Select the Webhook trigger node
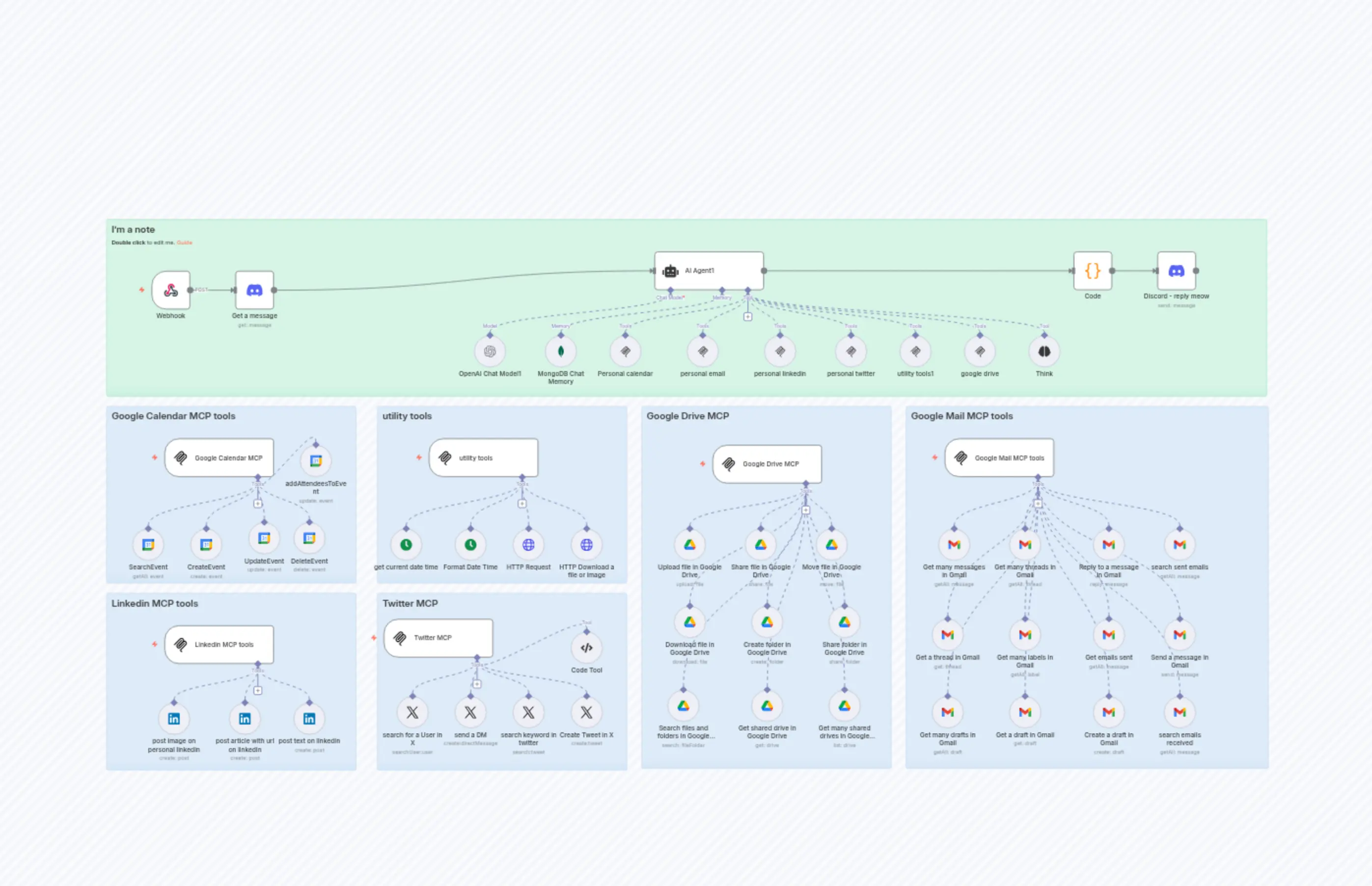1372x886 pixels. click(x=170, y=291)
